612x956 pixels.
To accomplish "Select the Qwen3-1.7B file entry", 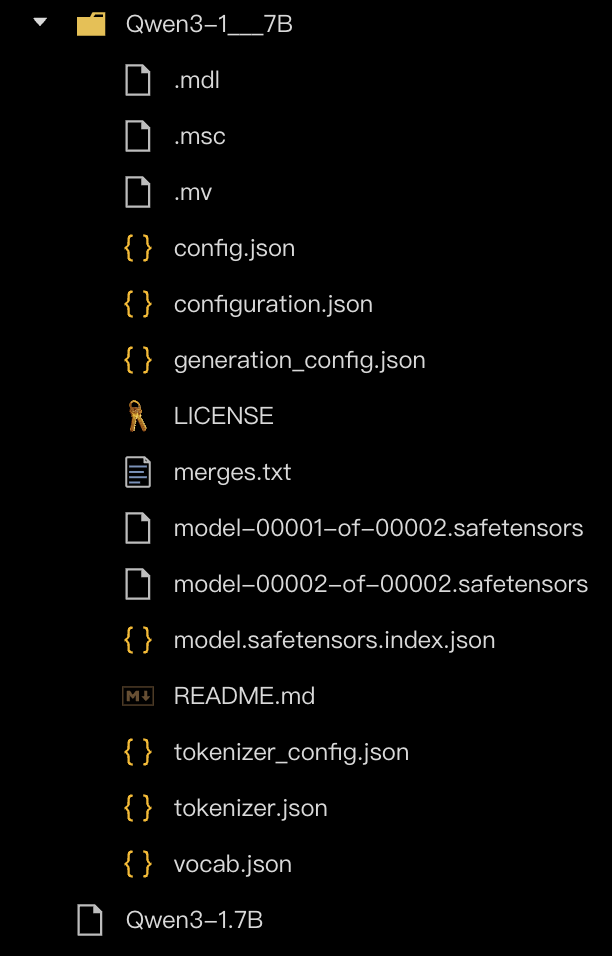I will point(194,920).
